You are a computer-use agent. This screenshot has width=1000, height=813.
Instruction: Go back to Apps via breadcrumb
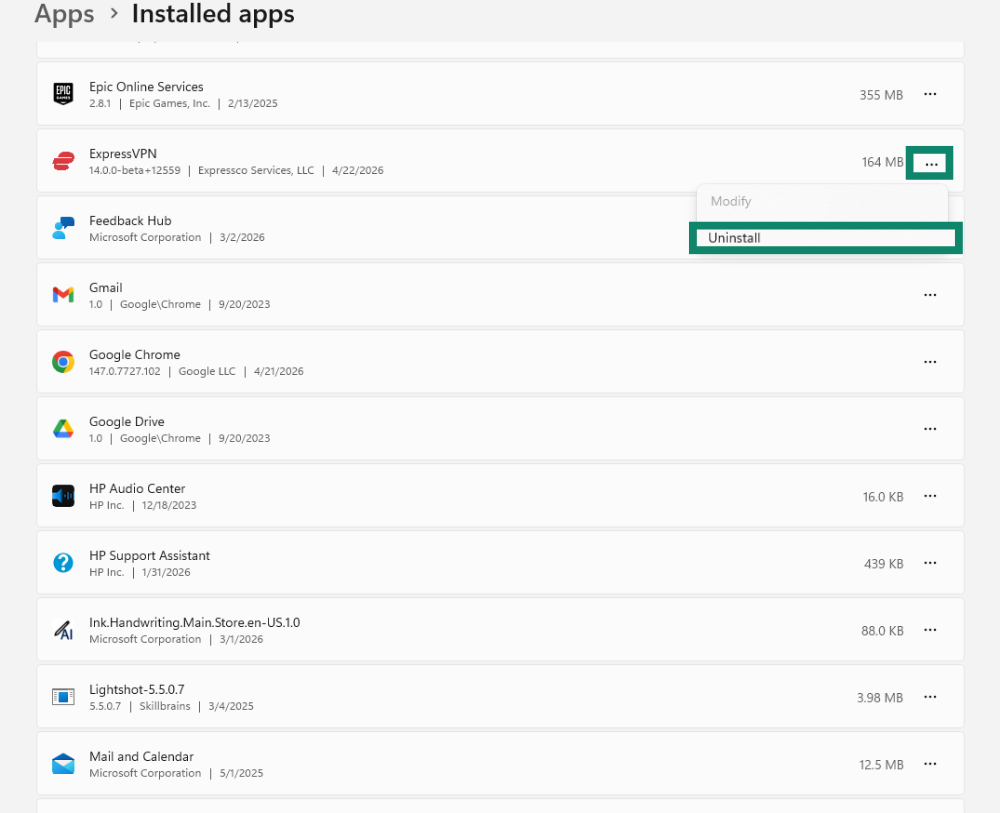[64, 14]
